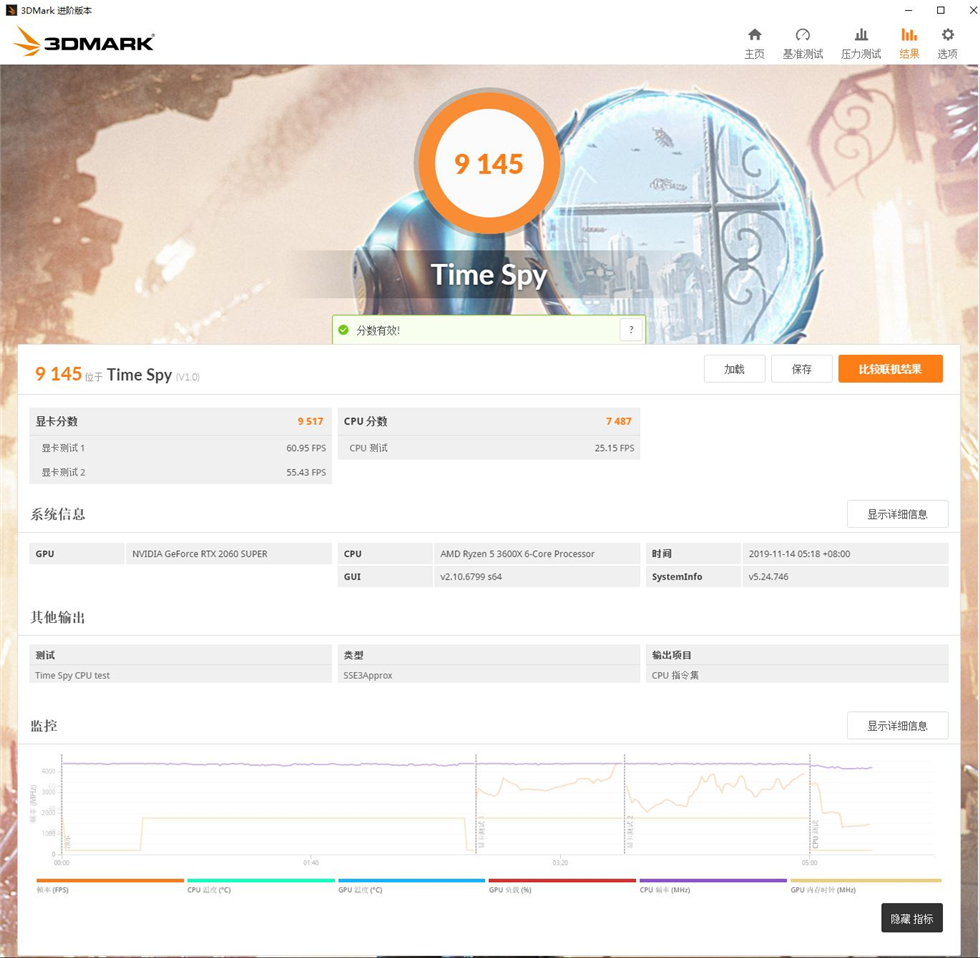Click the question mark help button
The height and width of the screenshot is (958, 980).
pos(631,330)
